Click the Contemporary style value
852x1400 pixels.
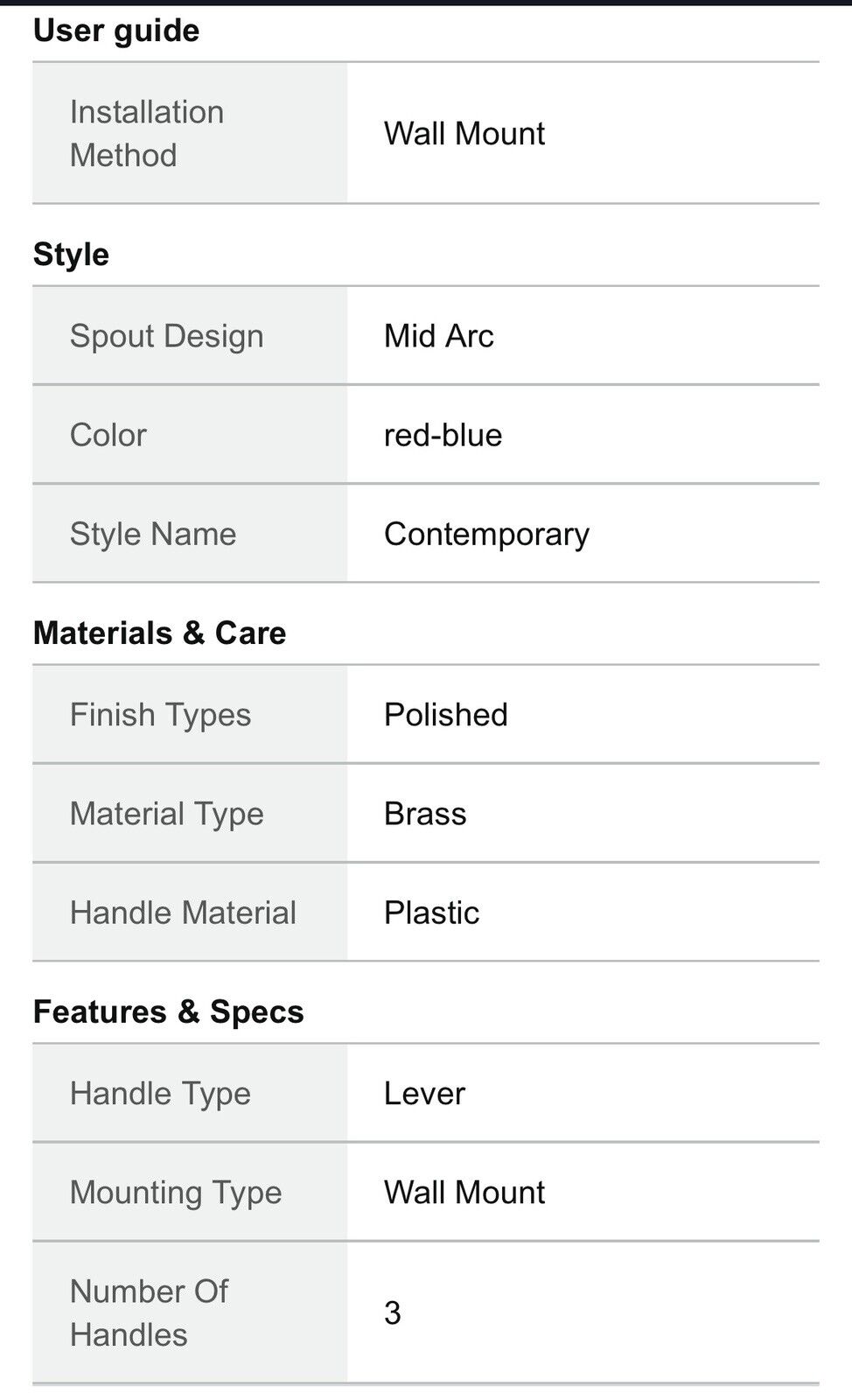coord(487,534)
